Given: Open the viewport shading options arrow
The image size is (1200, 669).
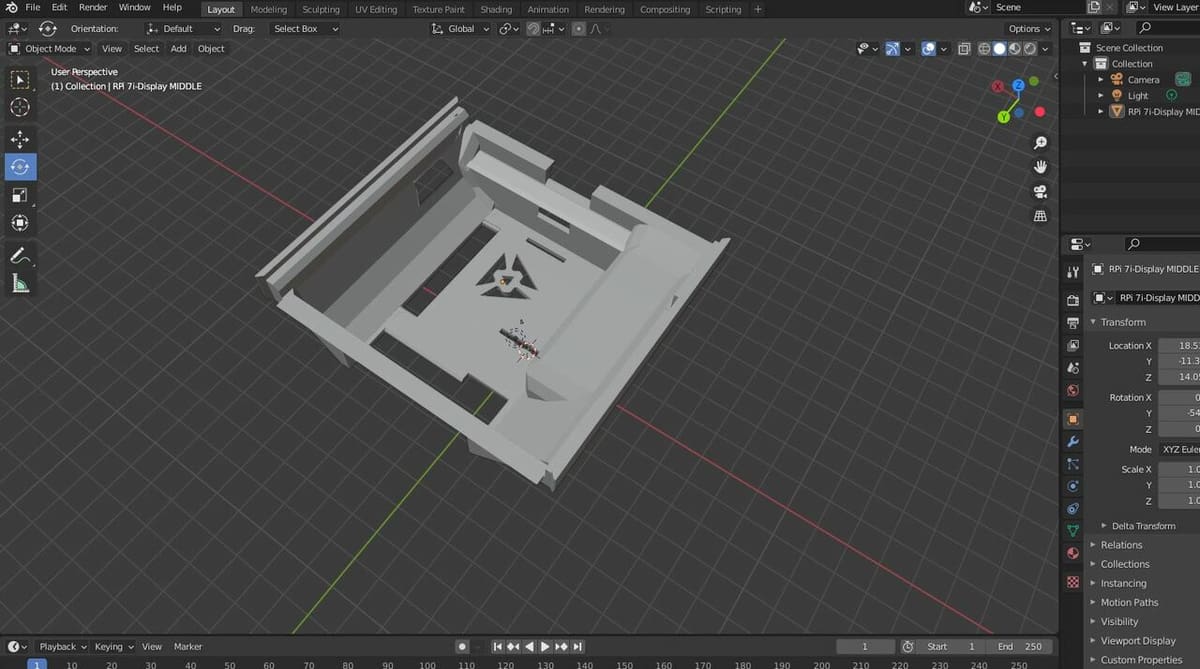Looking at the screenshot, I should 1046,48.
